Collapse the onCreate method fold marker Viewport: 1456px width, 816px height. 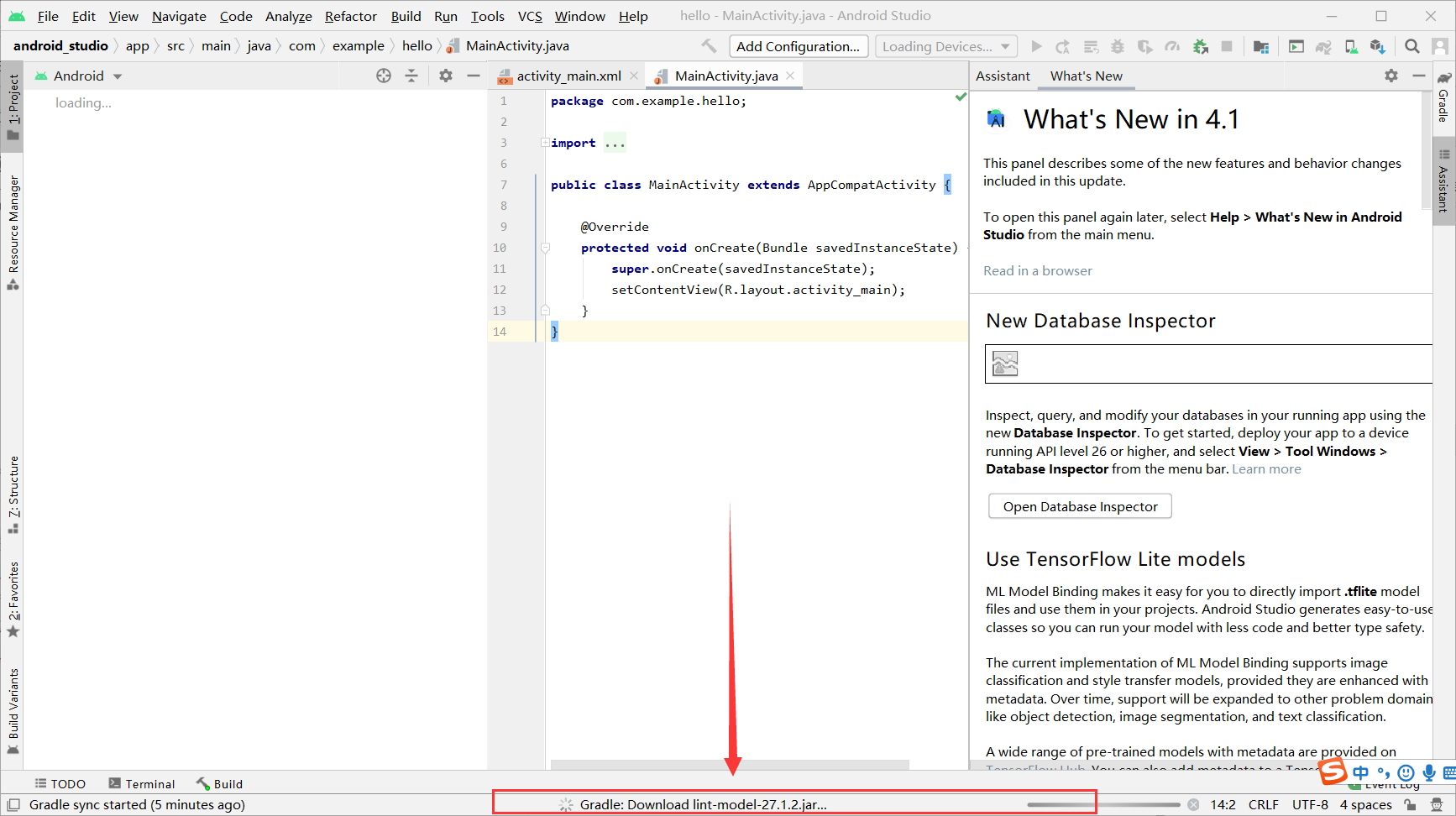(545, 248)
